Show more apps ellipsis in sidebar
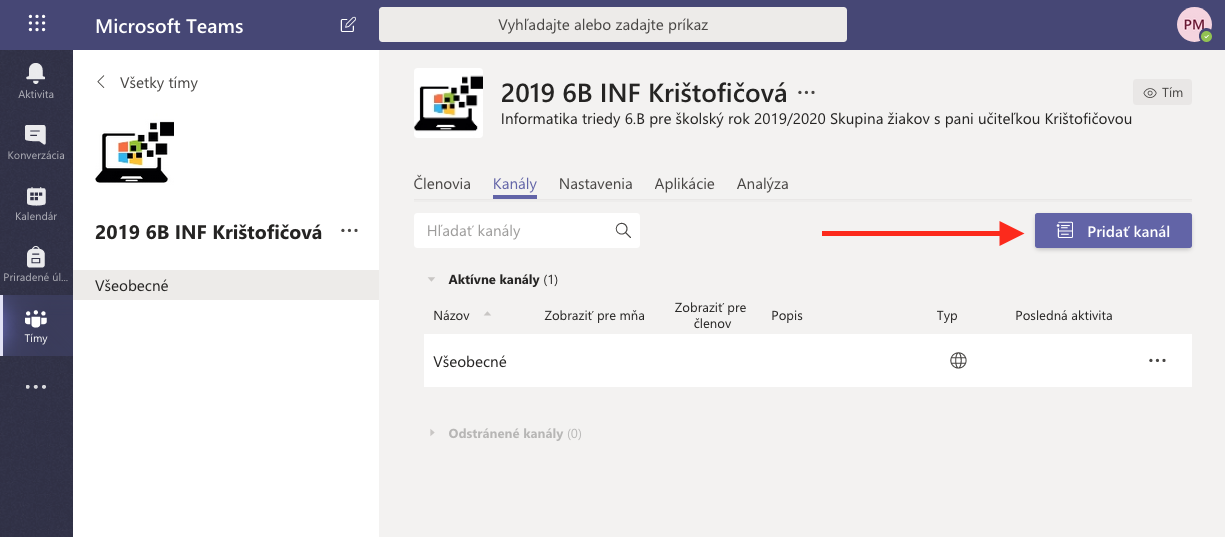Viewport: 1225px width, 537px height. click(36, 387)
